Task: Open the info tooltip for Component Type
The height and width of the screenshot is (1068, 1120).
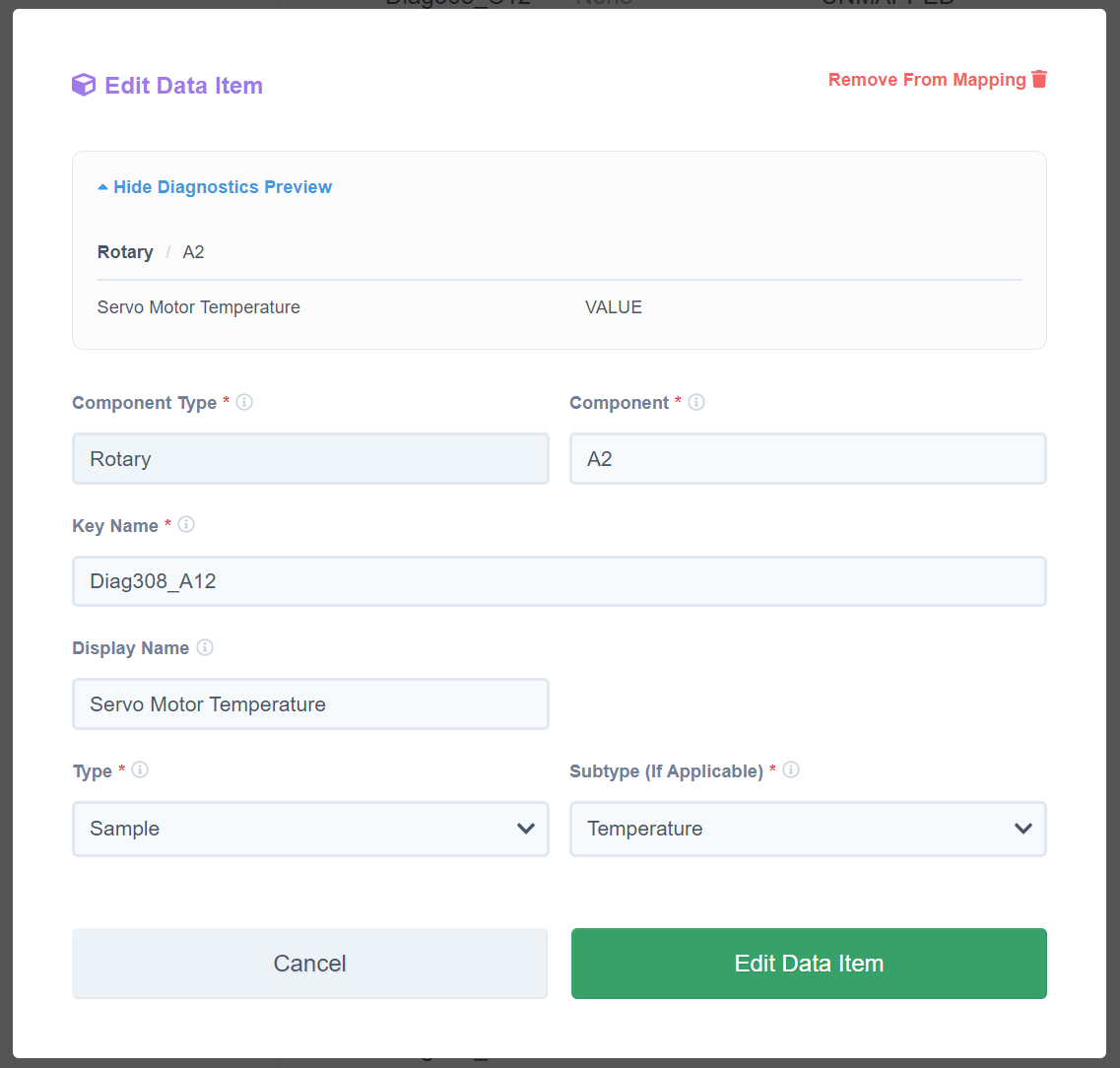Action: [x=243, y=402]
